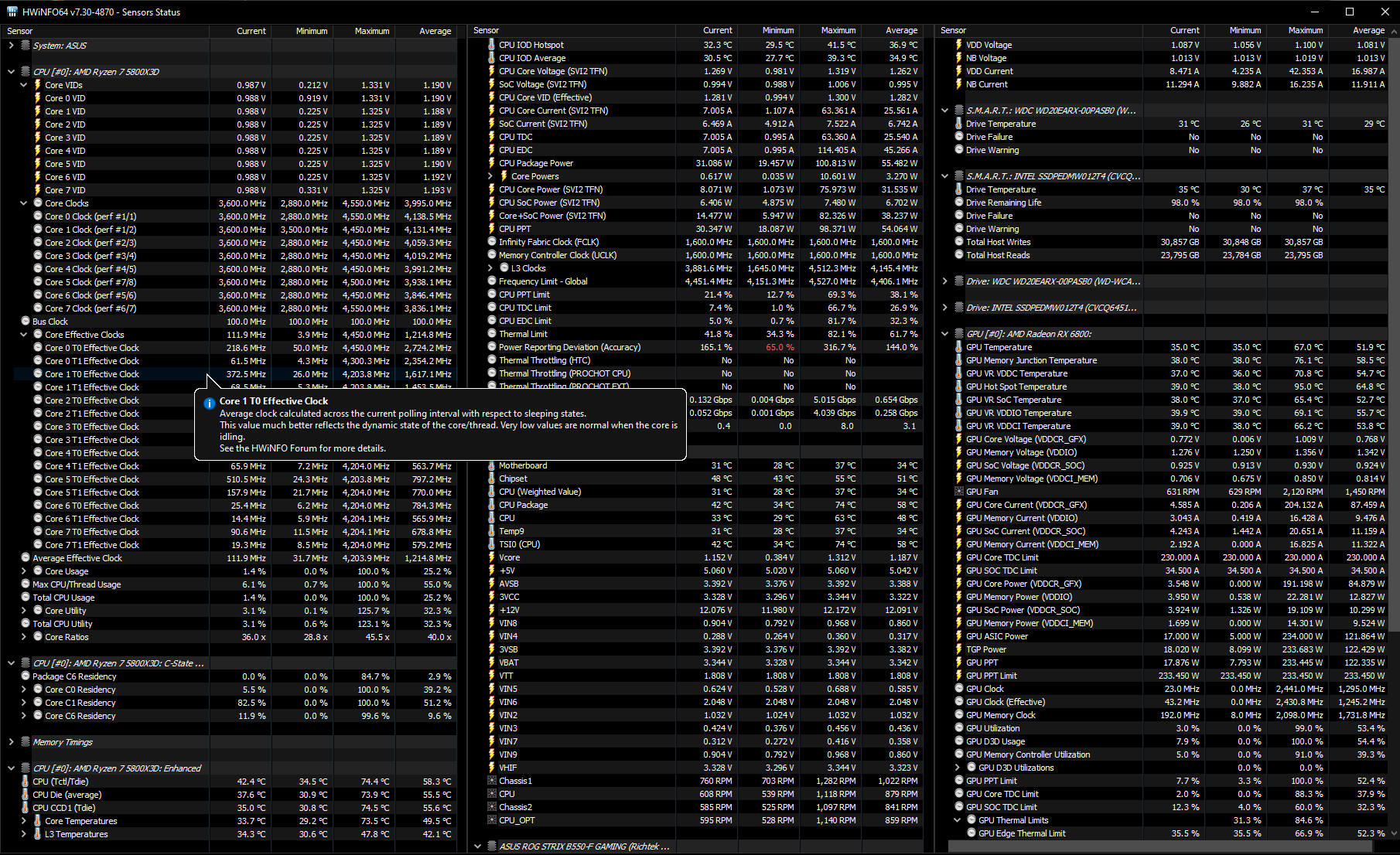The height and width of the screenshot is (855, 1400).
Task: Expand the Core Temperatures subgroup
Action: coord(23,821)
